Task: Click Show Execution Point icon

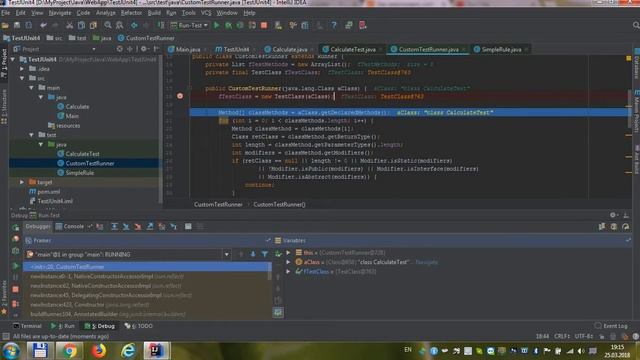Action: click(x=100, y=227)
